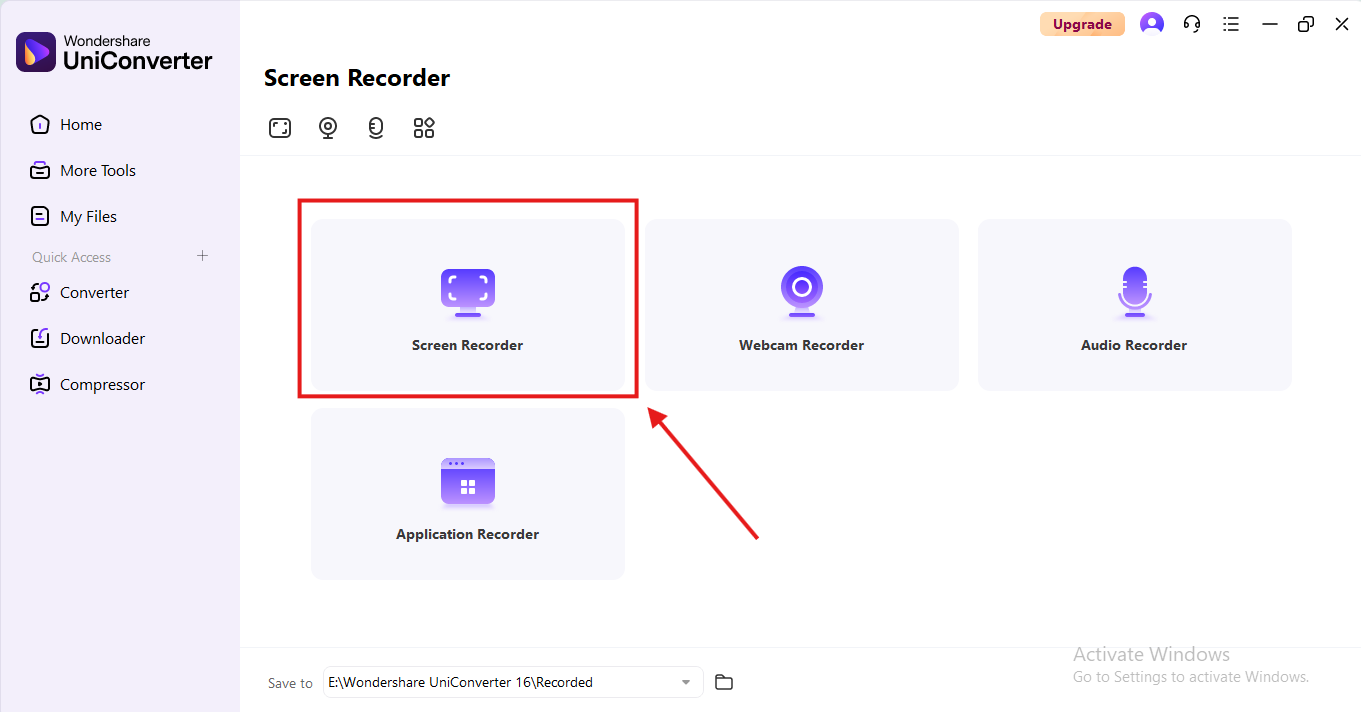Open the user account avatar

[1152, 24]
